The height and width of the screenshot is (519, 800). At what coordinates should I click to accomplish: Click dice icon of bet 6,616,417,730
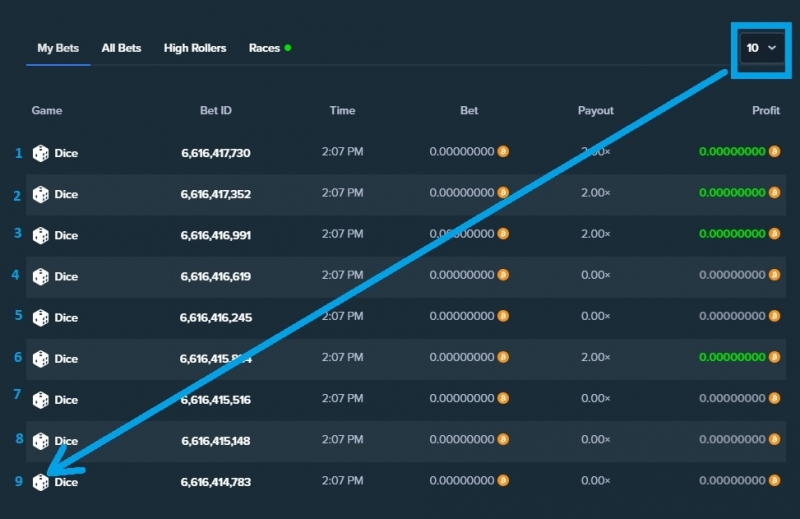(x=40, y=153)
